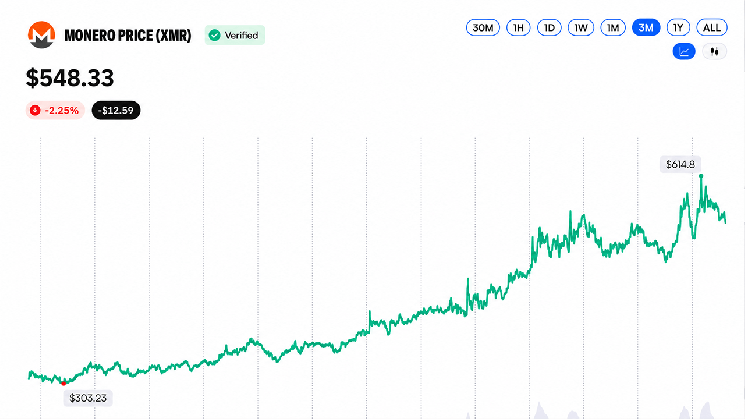The width and height of the screenshot is (745, 419).
Task: Click the MONERO PRICE (XMR) heading
Action: (128, 36)
